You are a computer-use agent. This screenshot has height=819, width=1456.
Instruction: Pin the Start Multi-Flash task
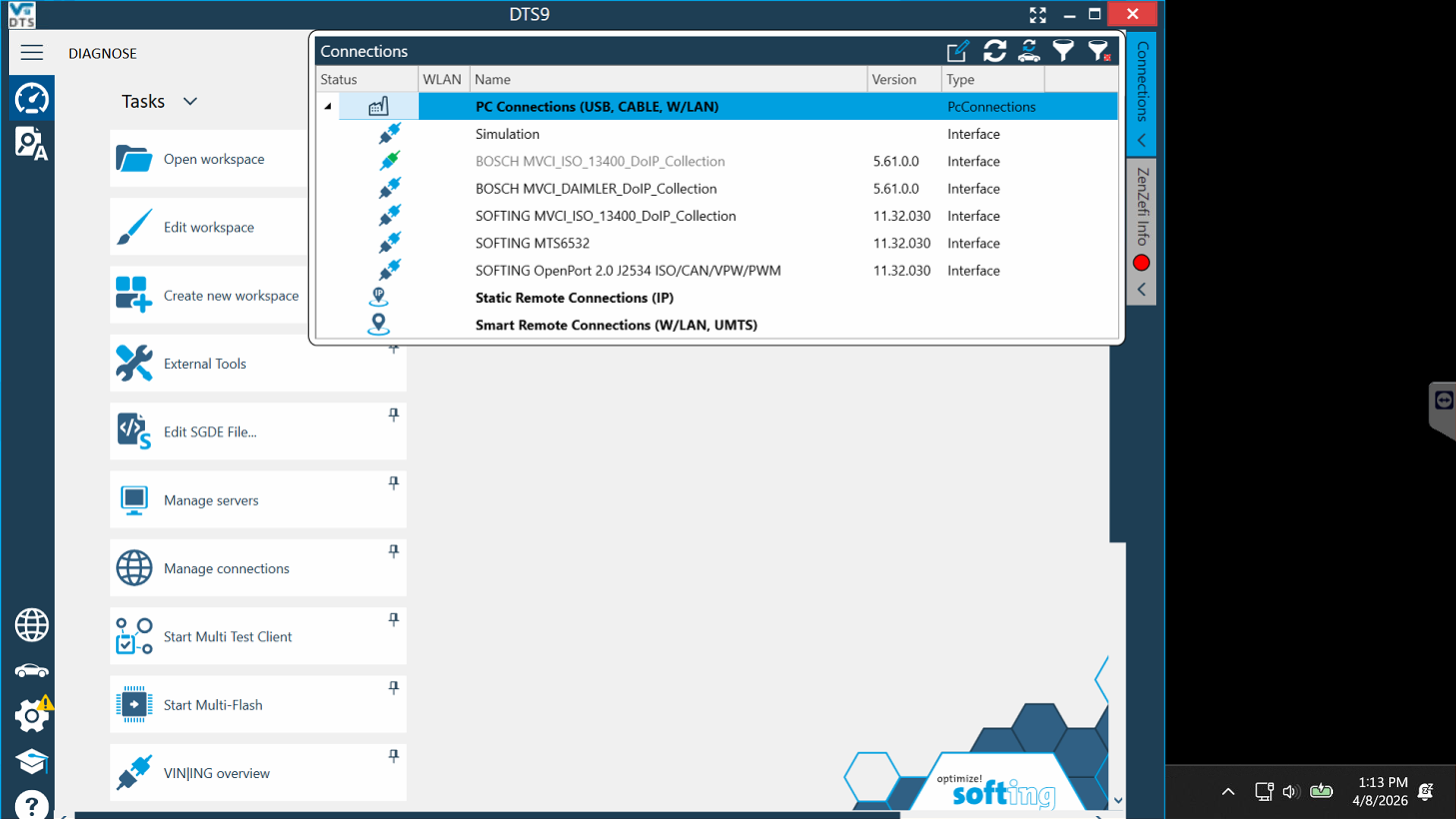click(x=394, y=687)
